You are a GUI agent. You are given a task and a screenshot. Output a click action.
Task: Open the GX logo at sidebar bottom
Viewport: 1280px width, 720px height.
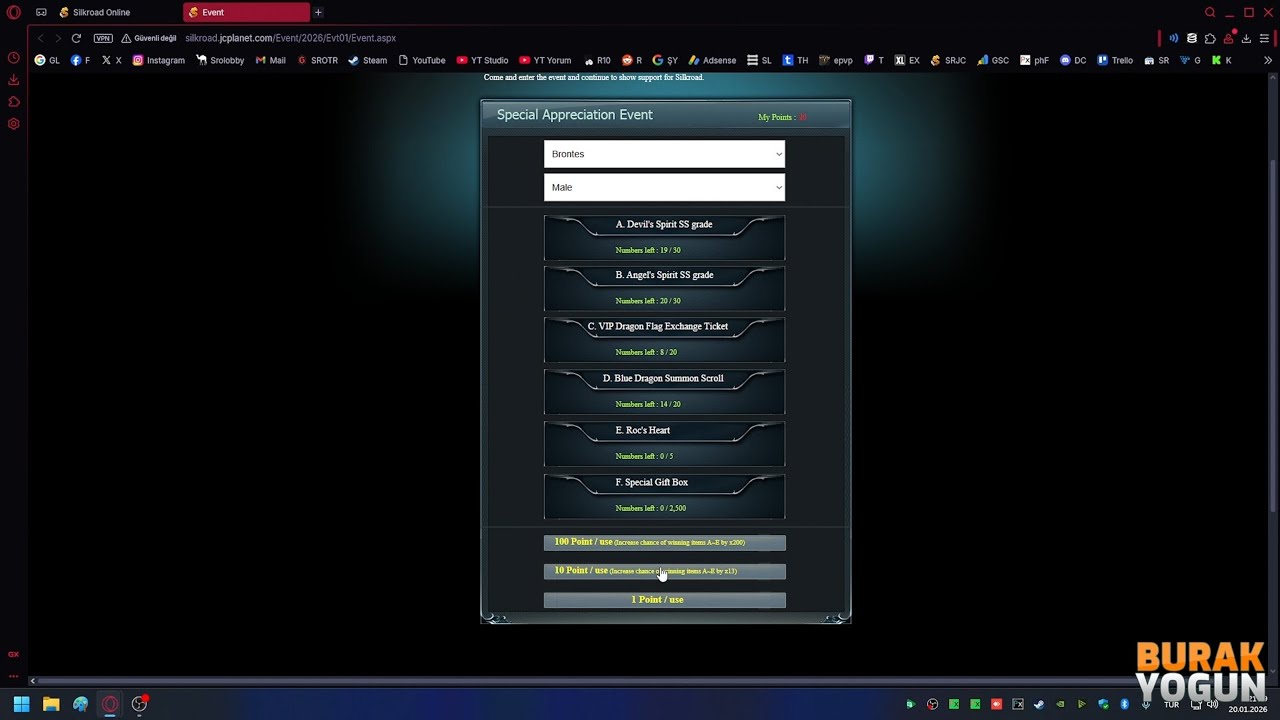14,654
